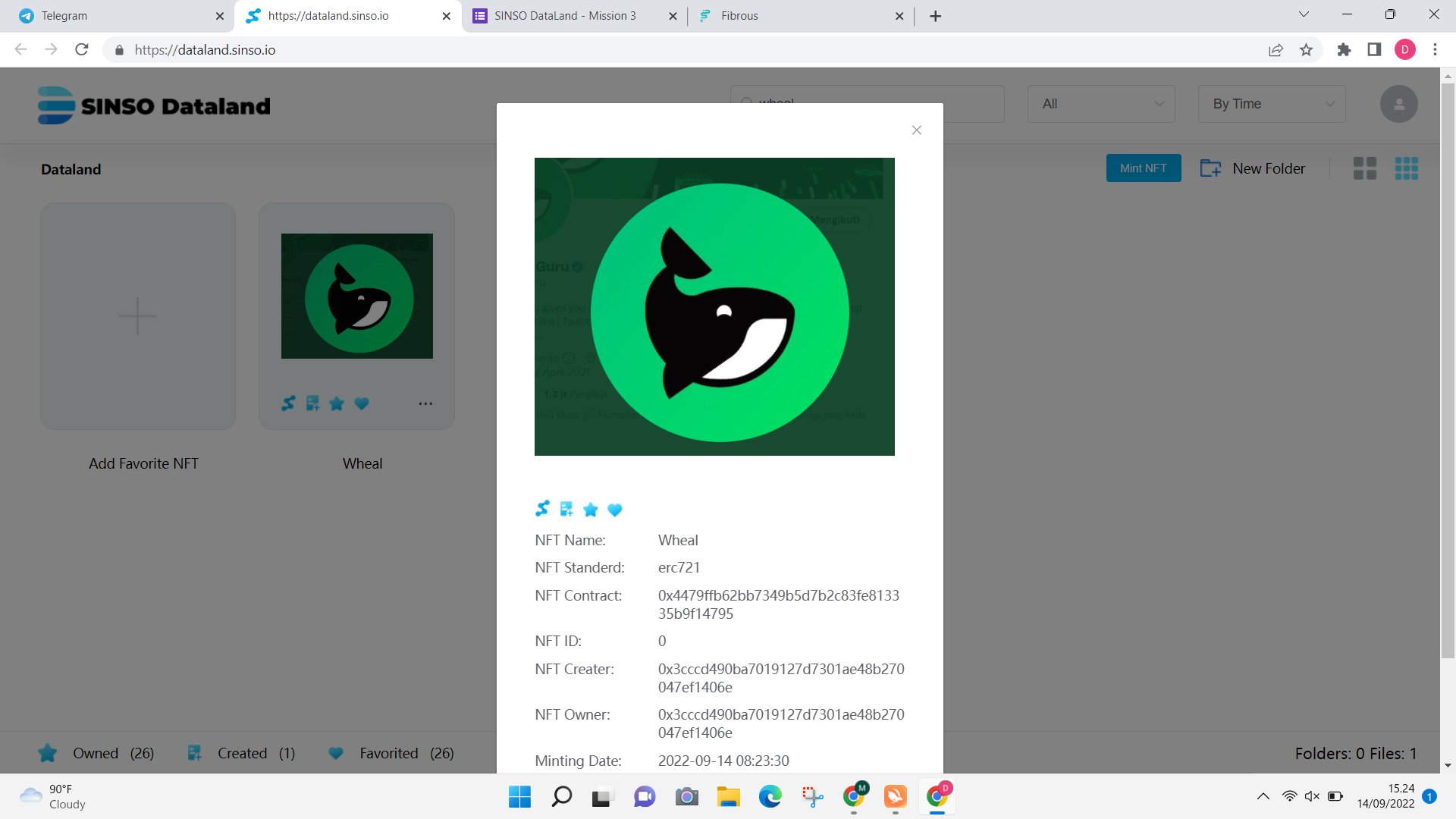Close the NFT details dialog
Screen dimensions: 1456x819
[917, 130]
